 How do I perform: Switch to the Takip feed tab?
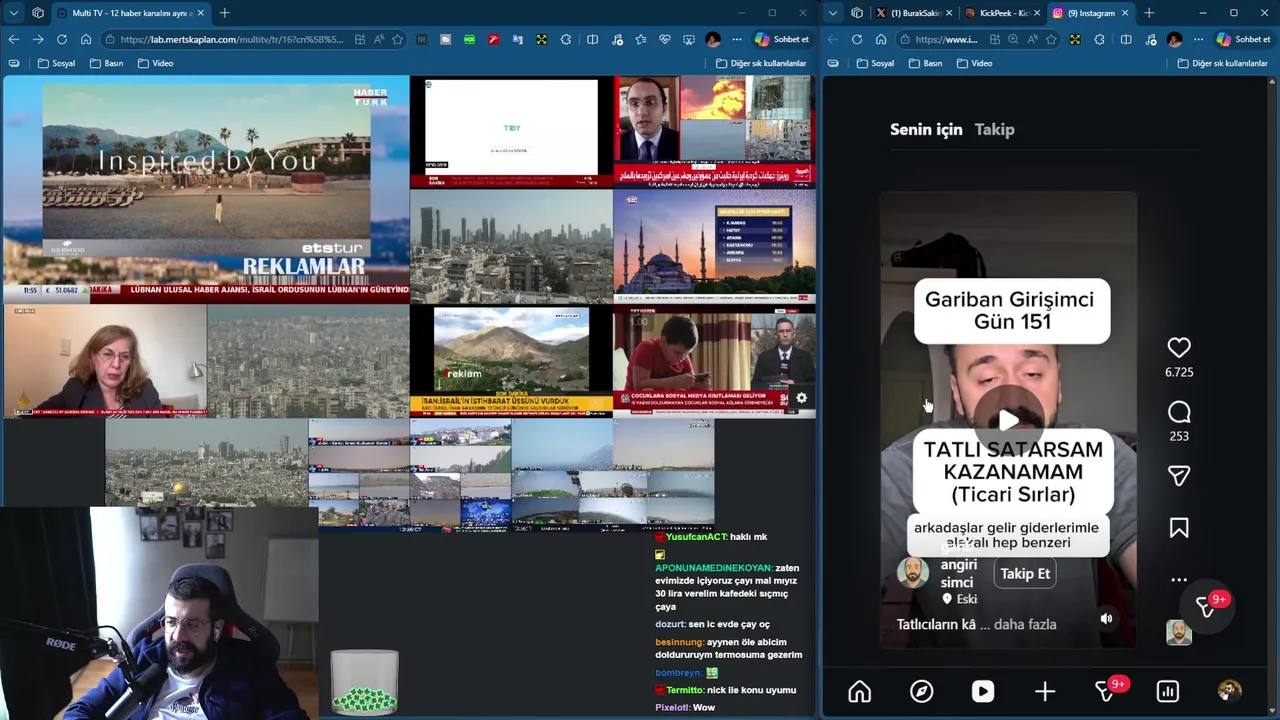click(994, 129)
